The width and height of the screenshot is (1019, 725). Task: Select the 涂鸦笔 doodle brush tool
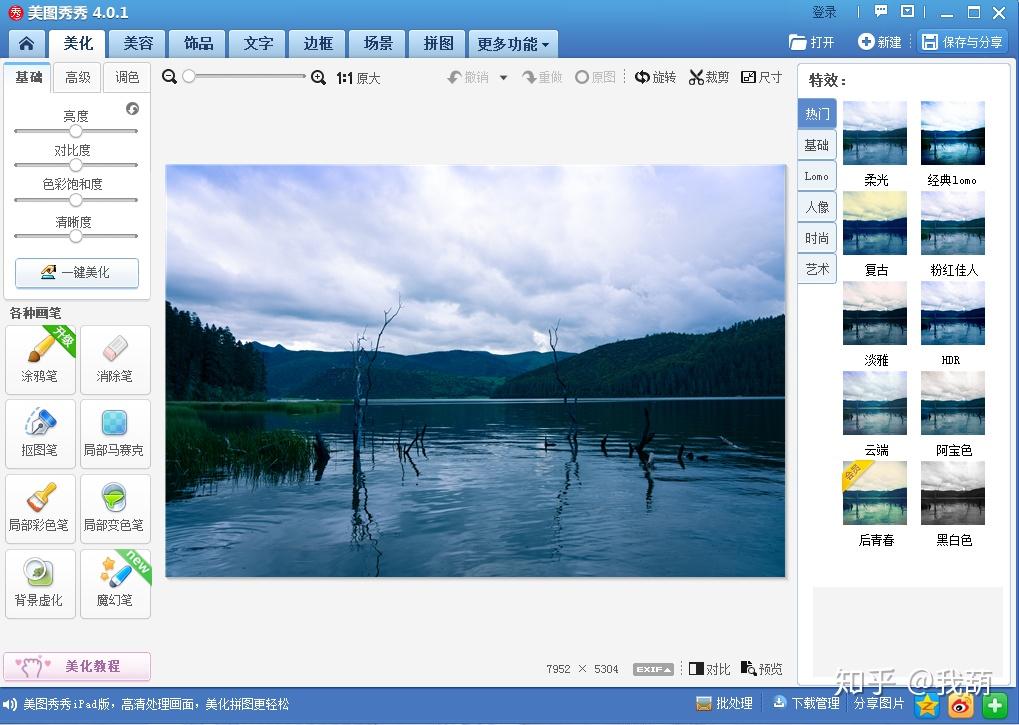click(x=40, y=360)
